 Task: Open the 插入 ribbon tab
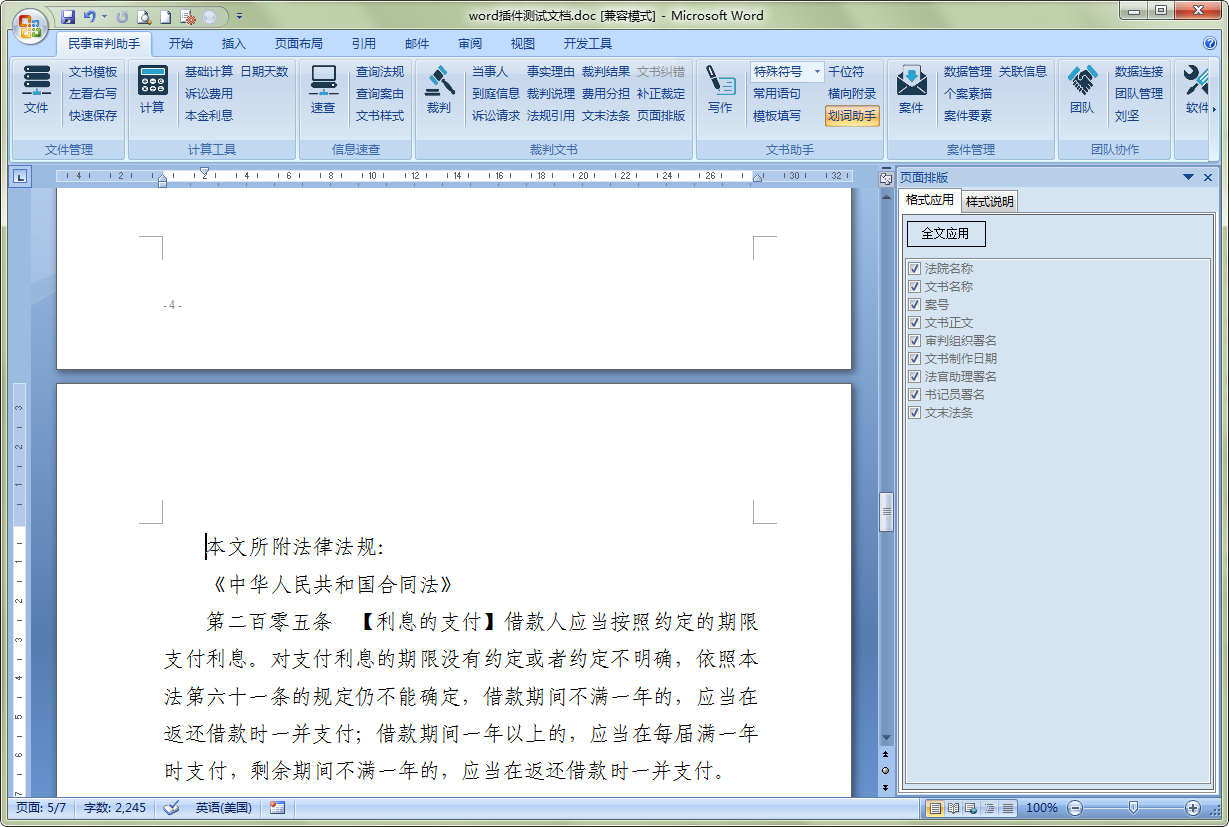click(x=234, y=44)
